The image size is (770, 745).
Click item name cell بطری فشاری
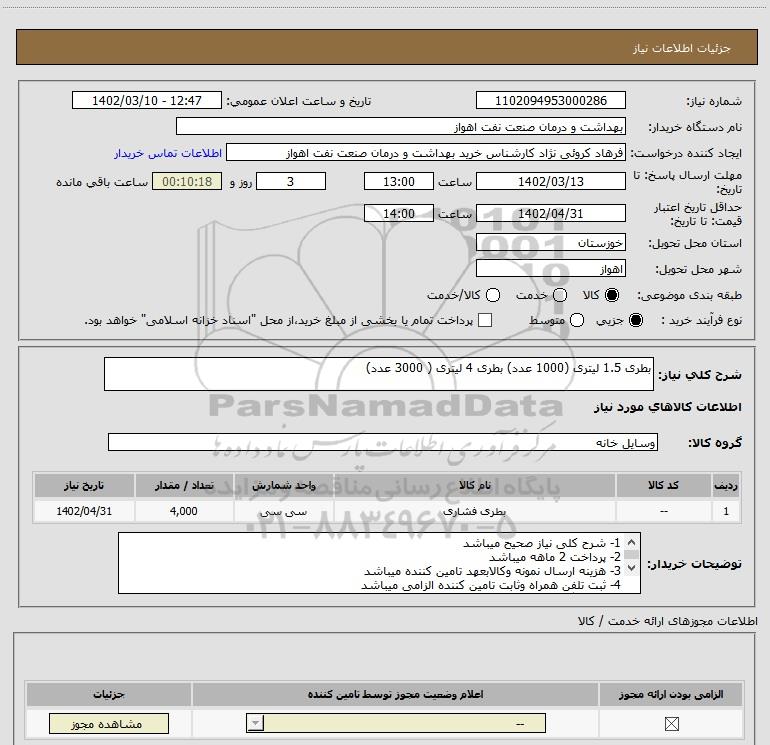(x=474, y=511)
